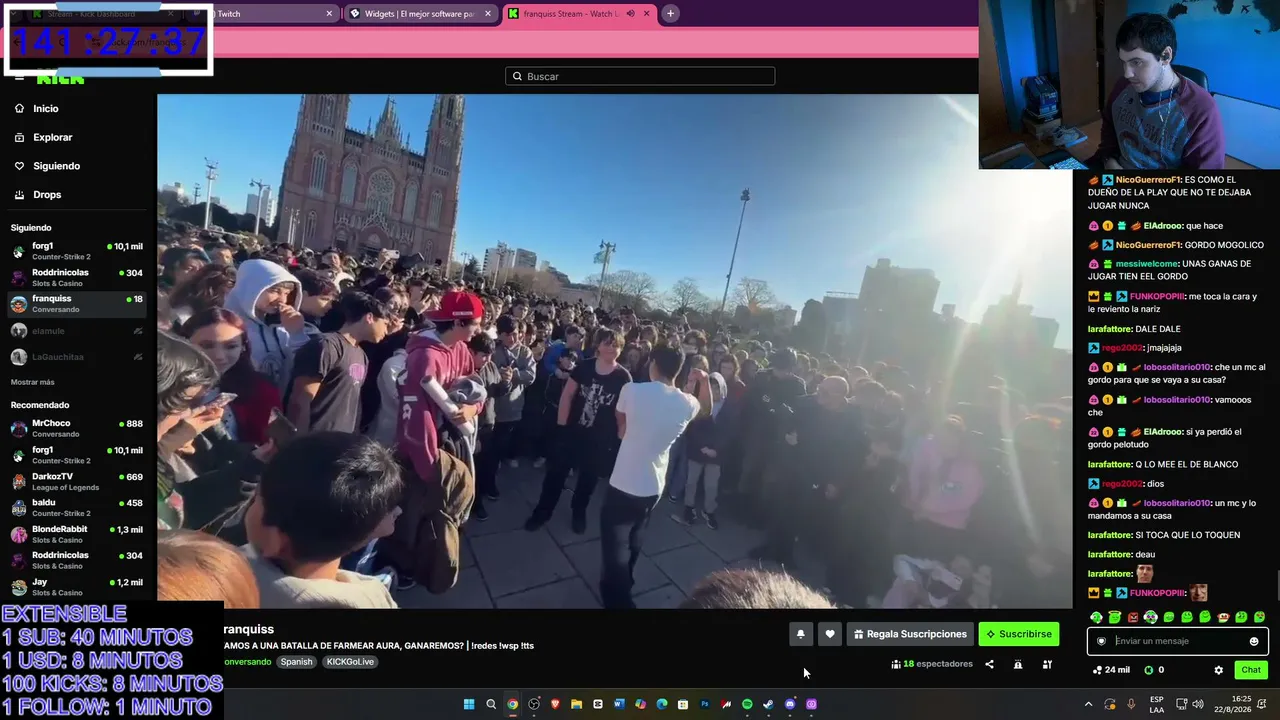This screenshot has height=720, width=1280.
Task: Click the icon right of report
Action: tap(1047, 664)
